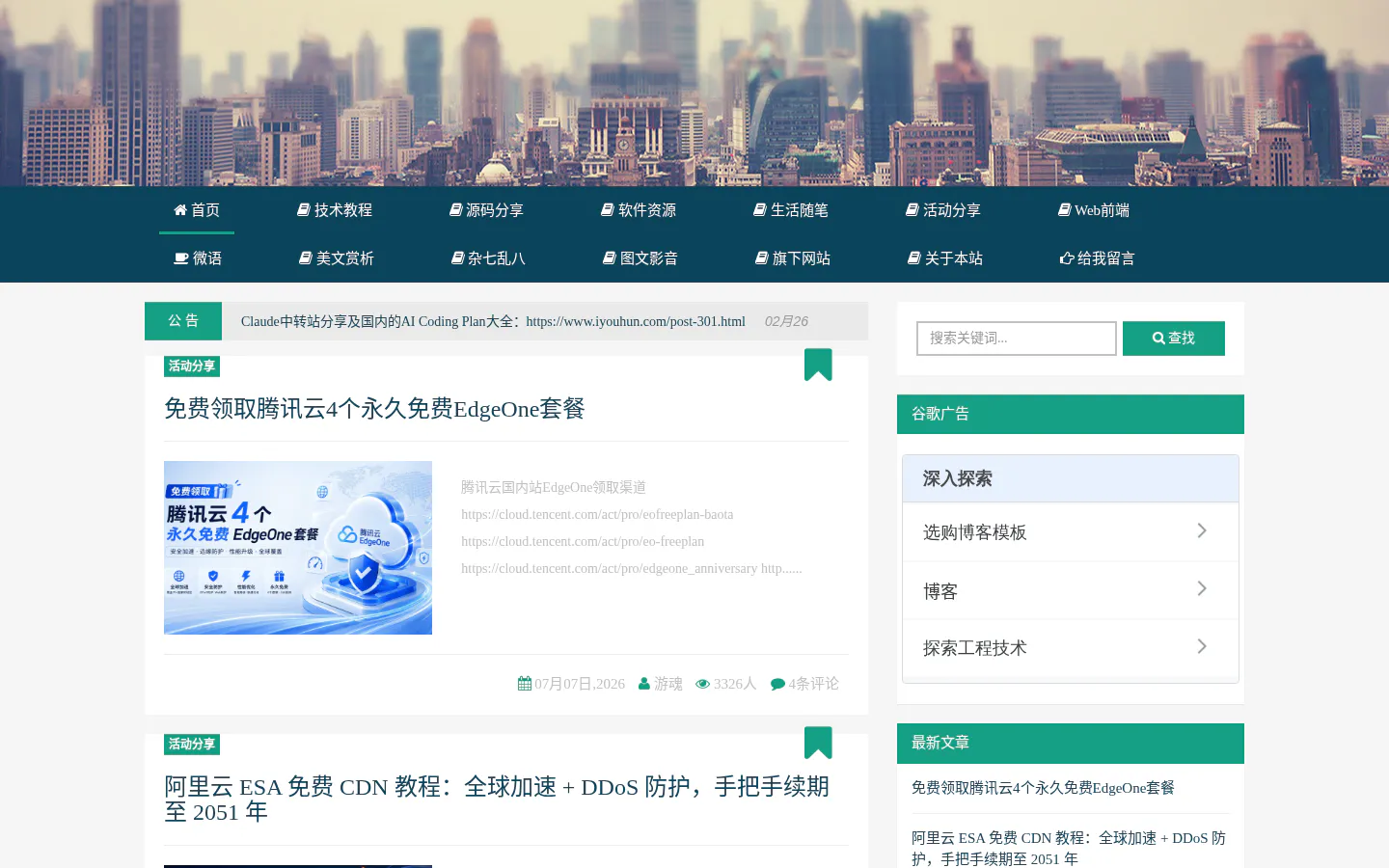The image size is (1389, 868).
Task: Click the 最新文章 sidebar heading
Action: (x=940, y=743)
